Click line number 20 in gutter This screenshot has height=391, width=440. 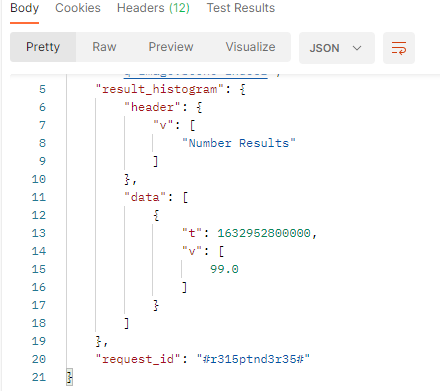[x=39, y=359]
